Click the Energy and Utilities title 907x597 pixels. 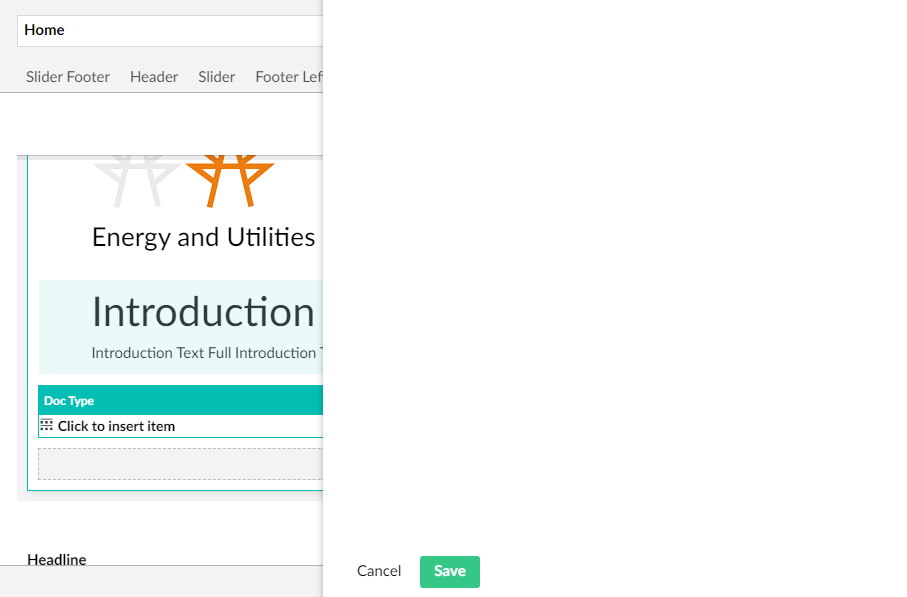[203, 237]
